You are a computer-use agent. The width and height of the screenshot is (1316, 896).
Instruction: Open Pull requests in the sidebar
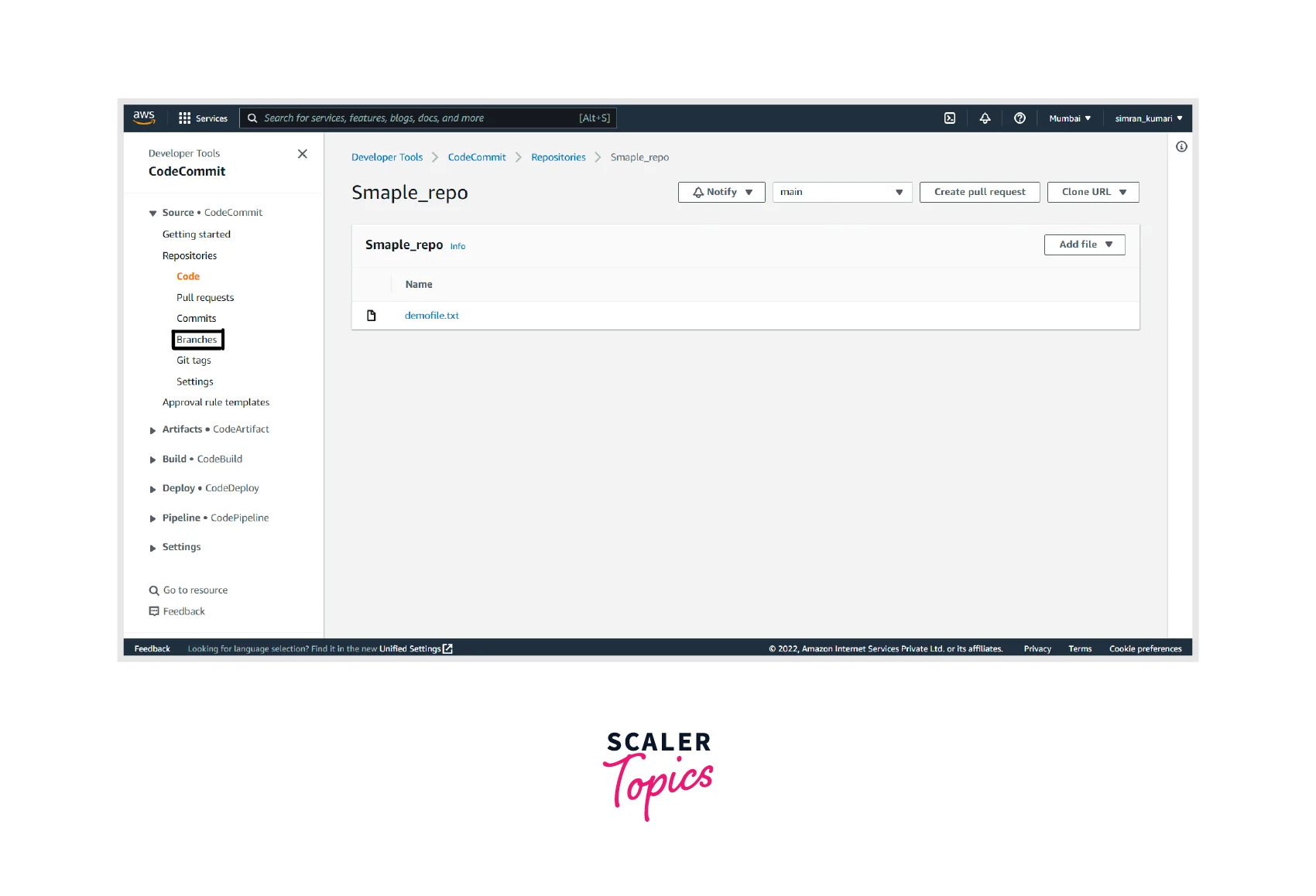pos(205,298)
